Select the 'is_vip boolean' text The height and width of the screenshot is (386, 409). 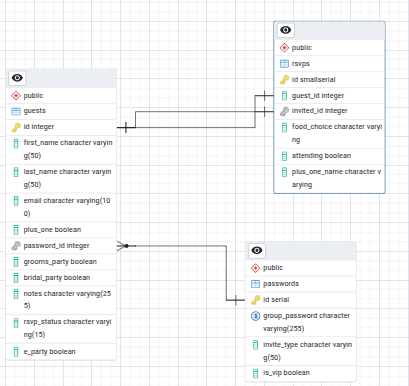tap(286, 373)
